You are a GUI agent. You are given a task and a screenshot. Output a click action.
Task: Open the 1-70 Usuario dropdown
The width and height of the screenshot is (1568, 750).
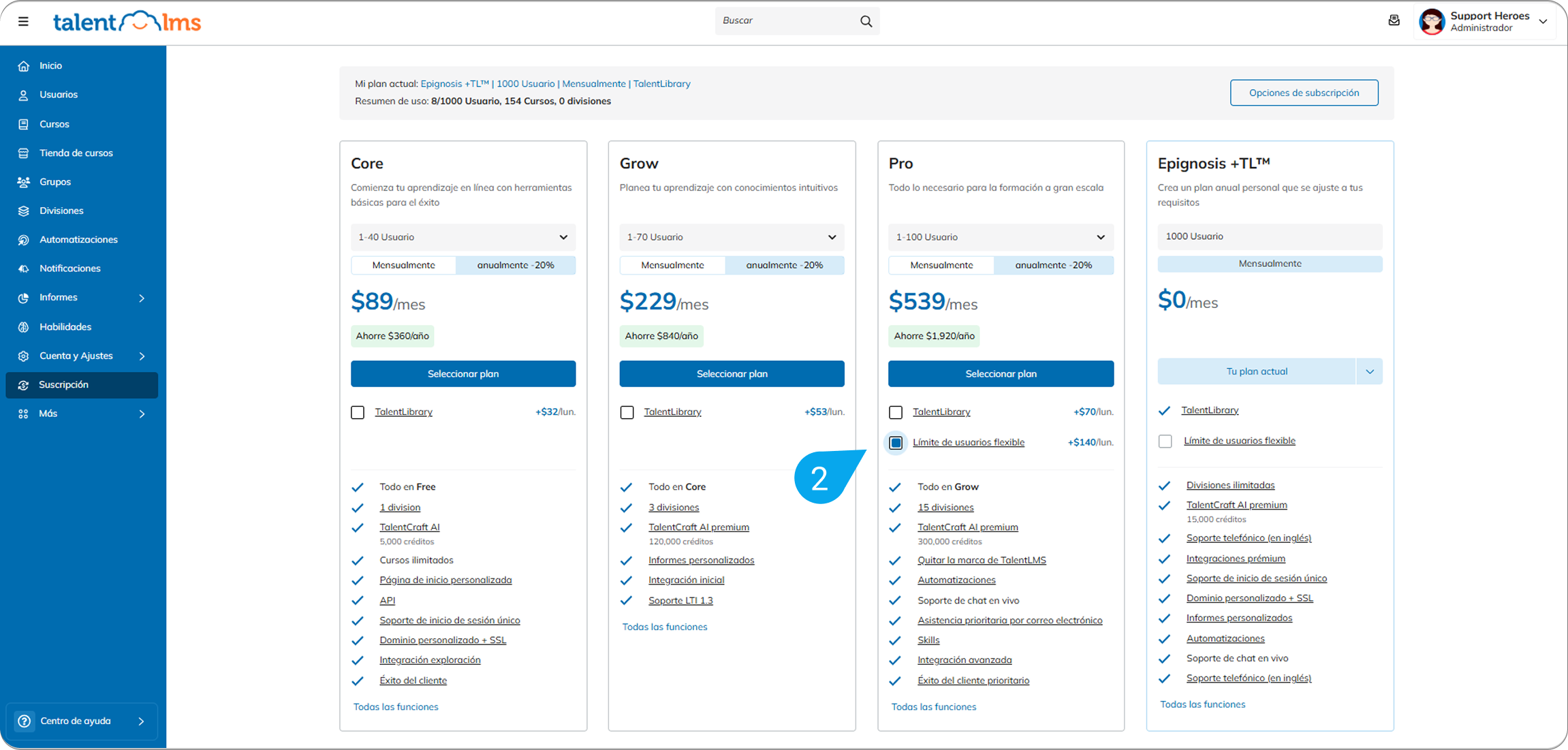732,237
